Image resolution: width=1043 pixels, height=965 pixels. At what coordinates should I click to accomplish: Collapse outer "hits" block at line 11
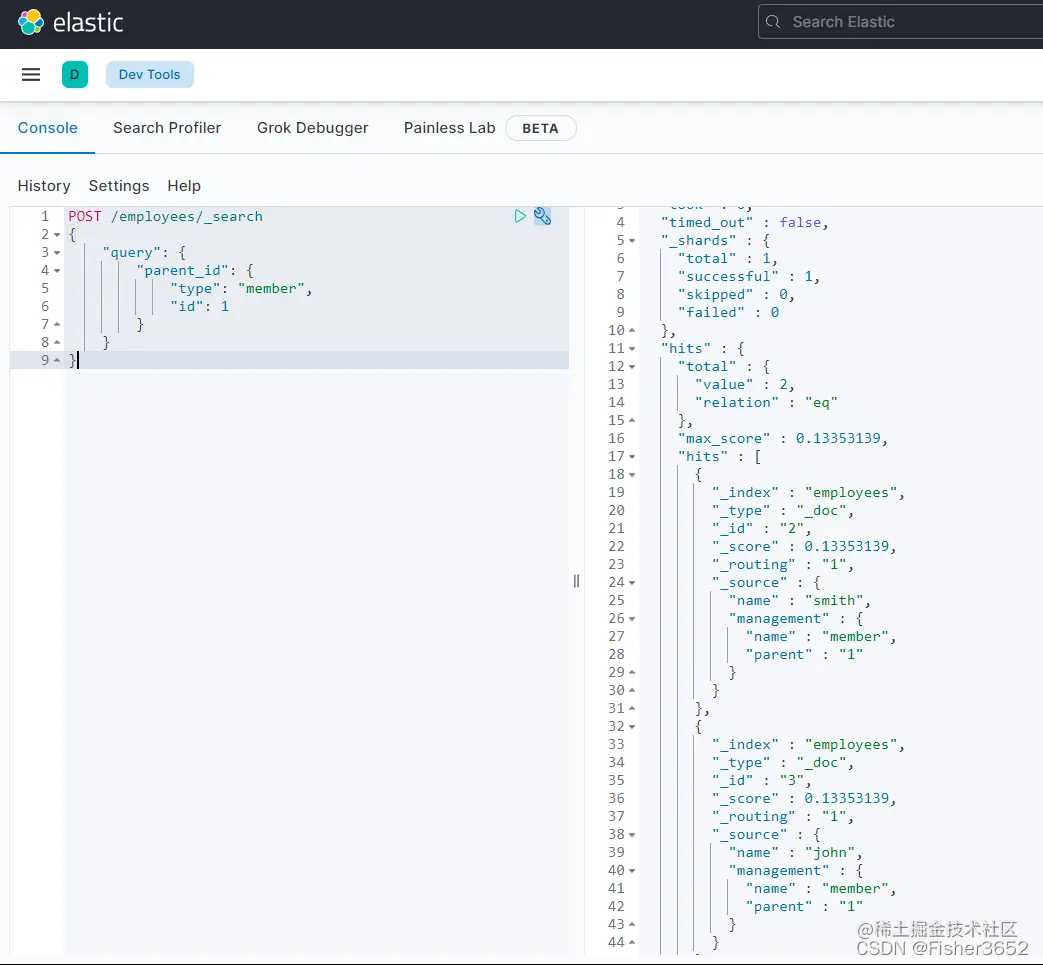632,348
